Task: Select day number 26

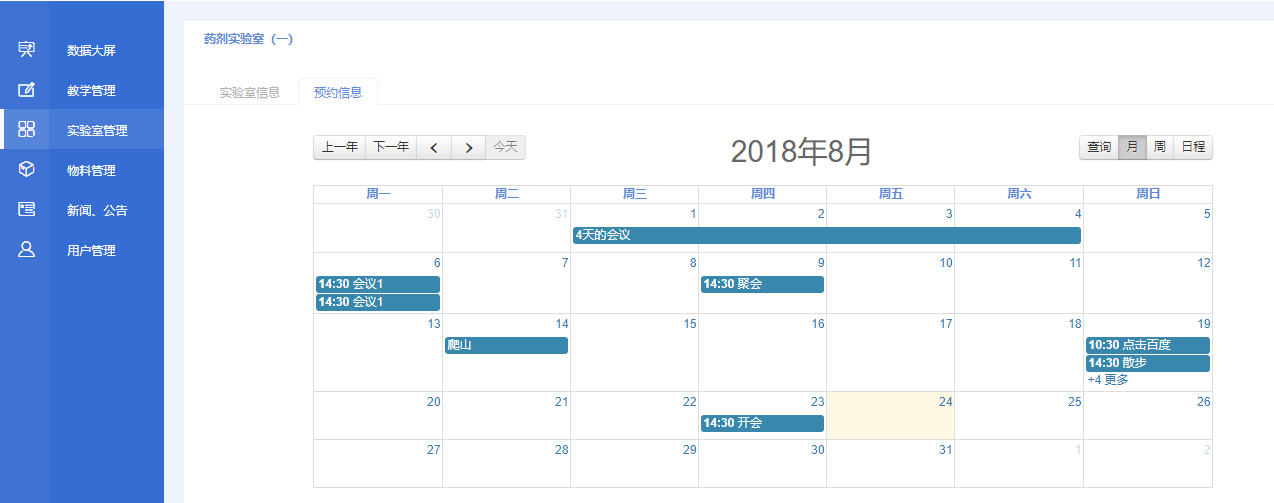Action: [x=1204, y=402]
